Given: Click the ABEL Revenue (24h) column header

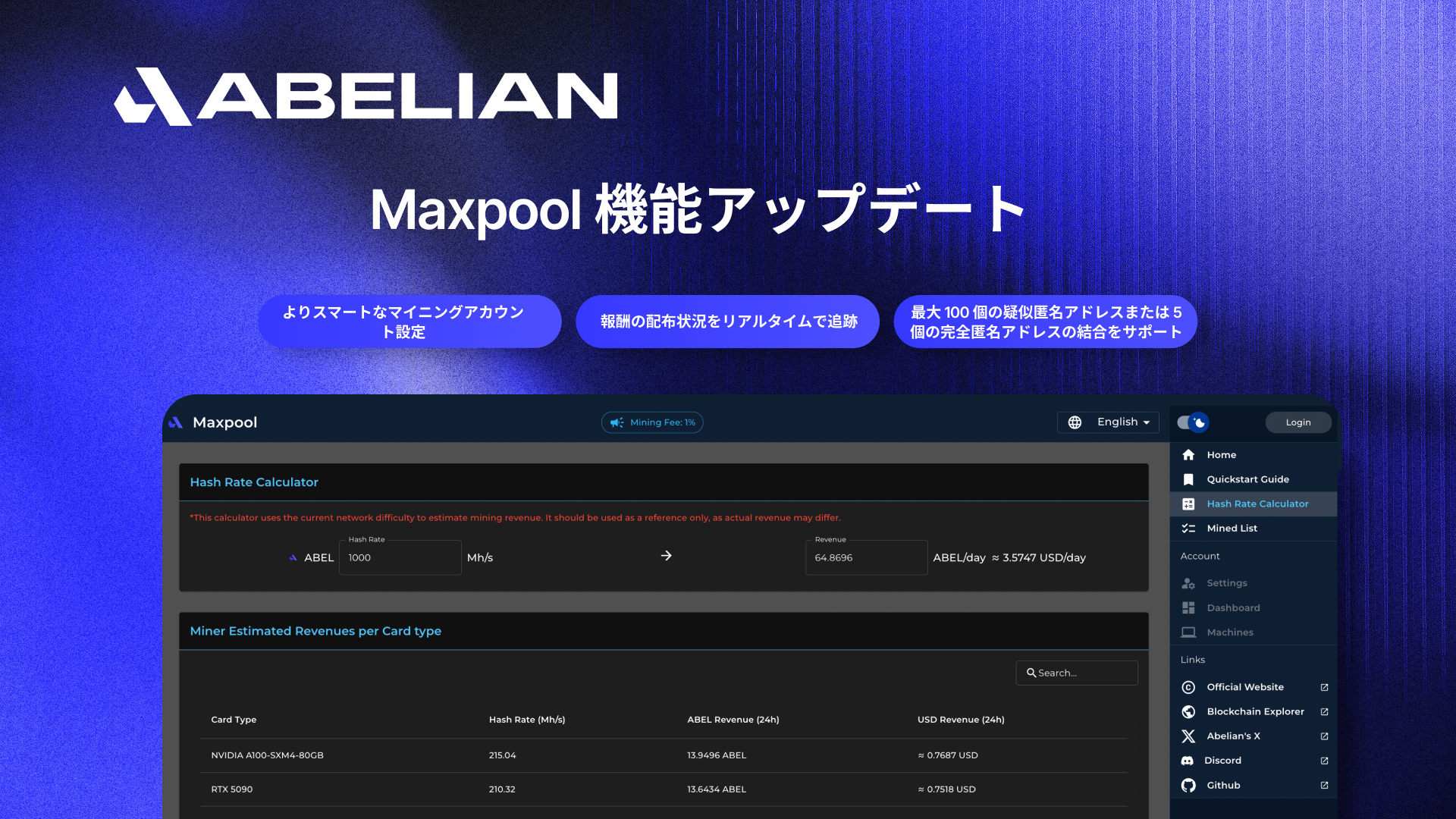Looking at the screenshot, I should pos(733,720).
